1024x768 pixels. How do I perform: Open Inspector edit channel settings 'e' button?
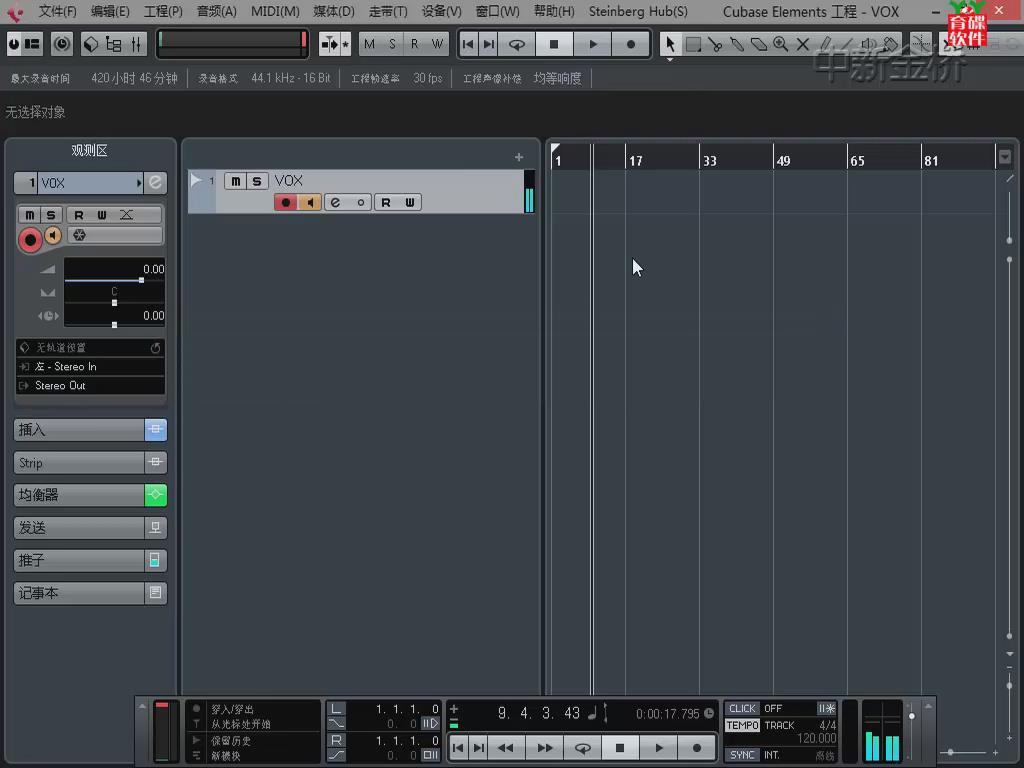click(155, 183)
